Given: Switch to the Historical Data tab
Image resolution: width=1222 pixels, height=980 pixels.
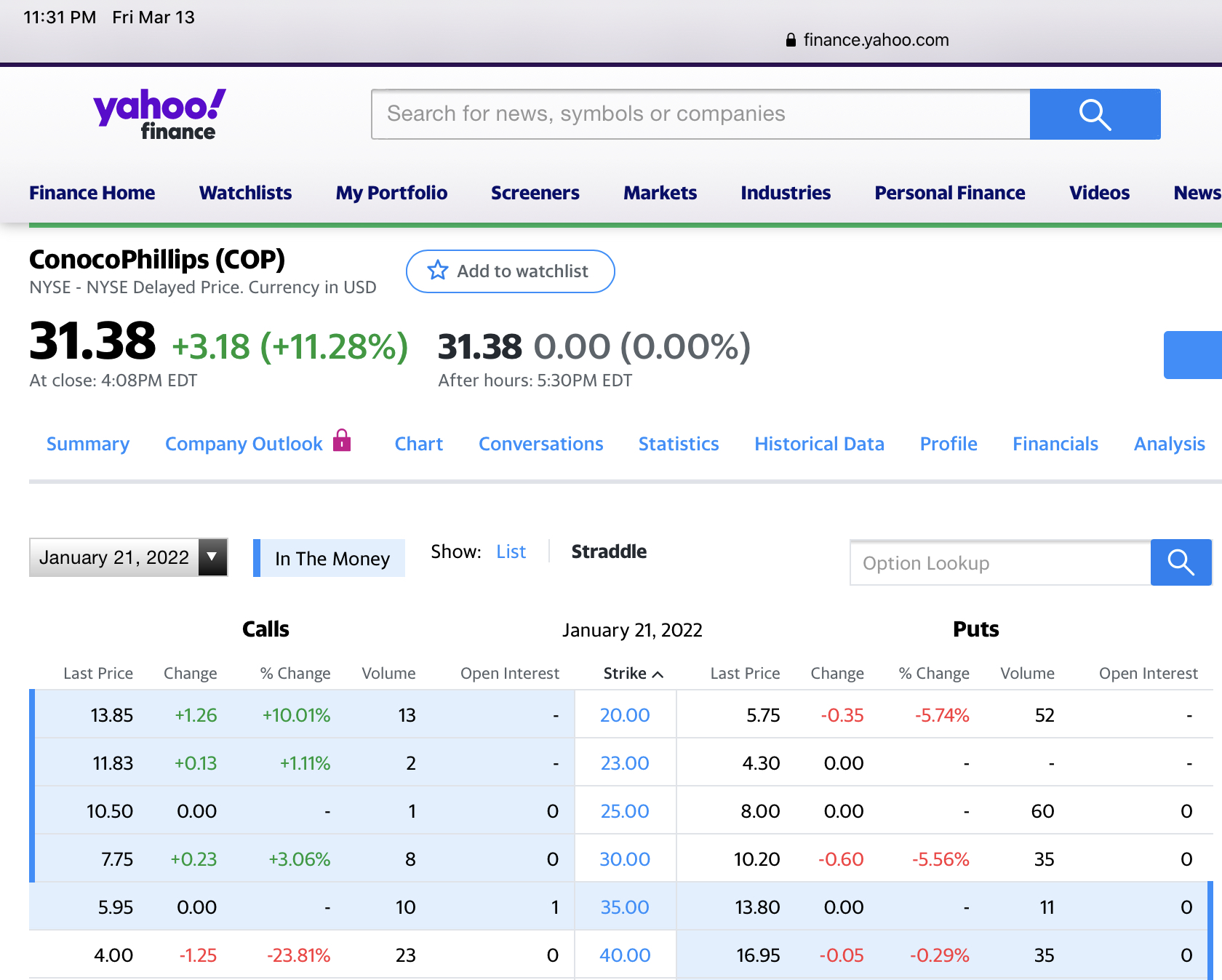Looking at the screenshot, I should [x=819, y=444].
